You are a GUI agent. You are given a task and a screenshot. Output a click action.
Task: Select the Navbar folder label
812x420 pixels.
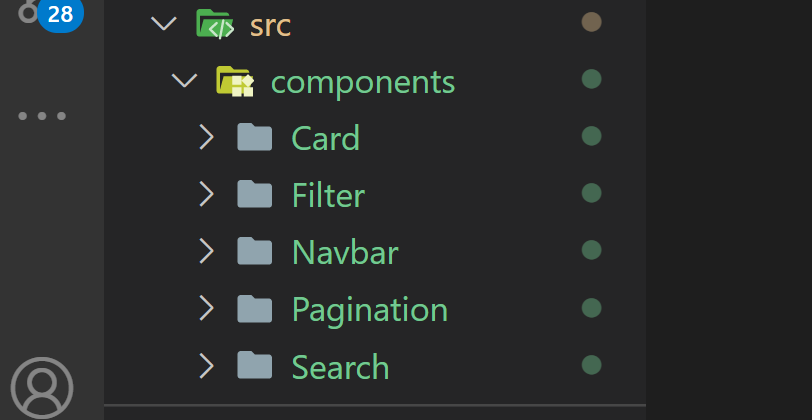click(x=345, y=252)
